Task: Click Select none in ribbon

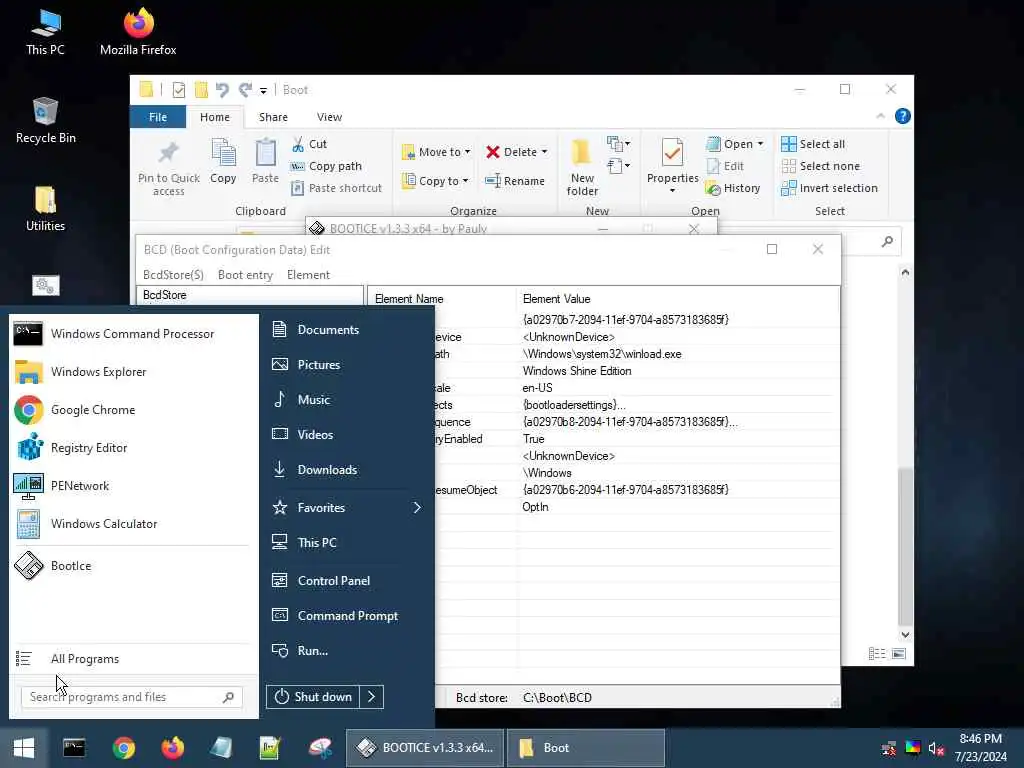Action: pos(820,166)
